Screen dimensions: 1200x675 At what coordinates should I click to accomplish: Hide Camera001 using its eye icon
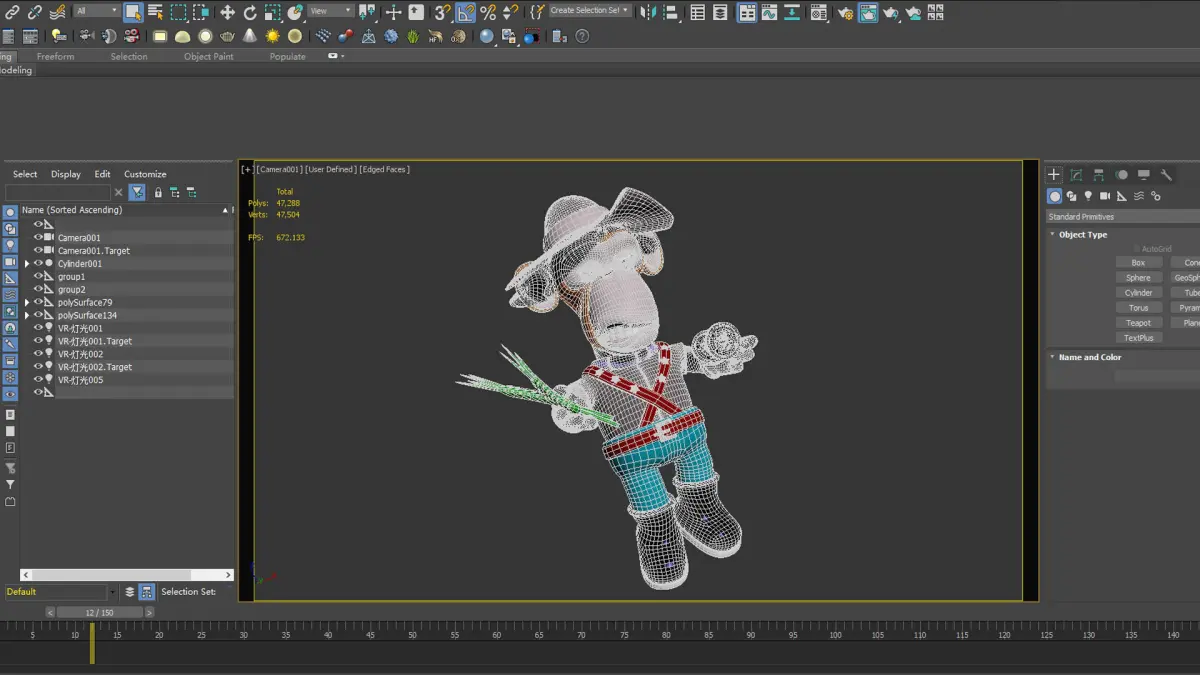tap(38, 238)
